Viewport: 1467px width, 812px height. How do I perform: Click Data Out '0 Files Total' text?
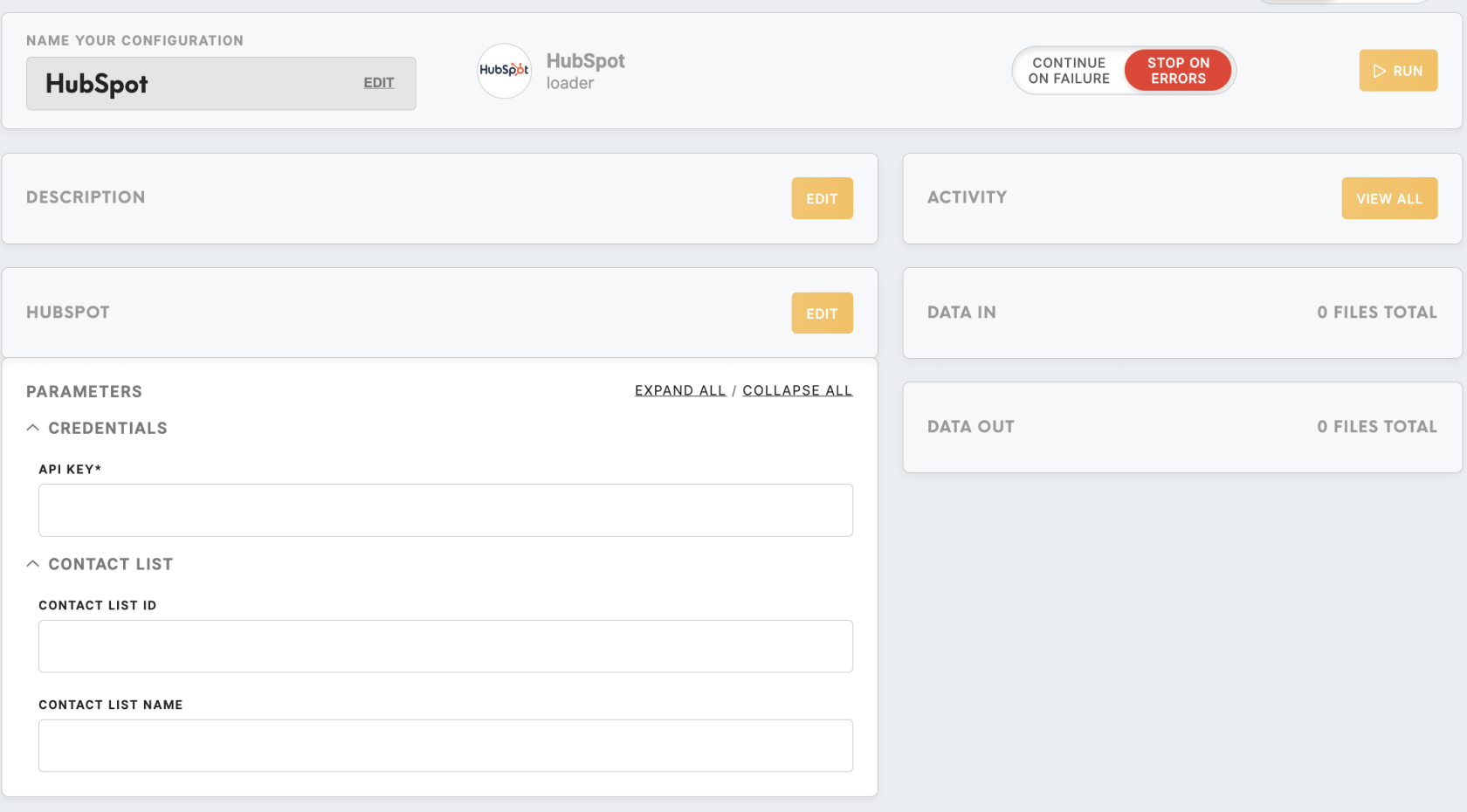click(1377, 427)
